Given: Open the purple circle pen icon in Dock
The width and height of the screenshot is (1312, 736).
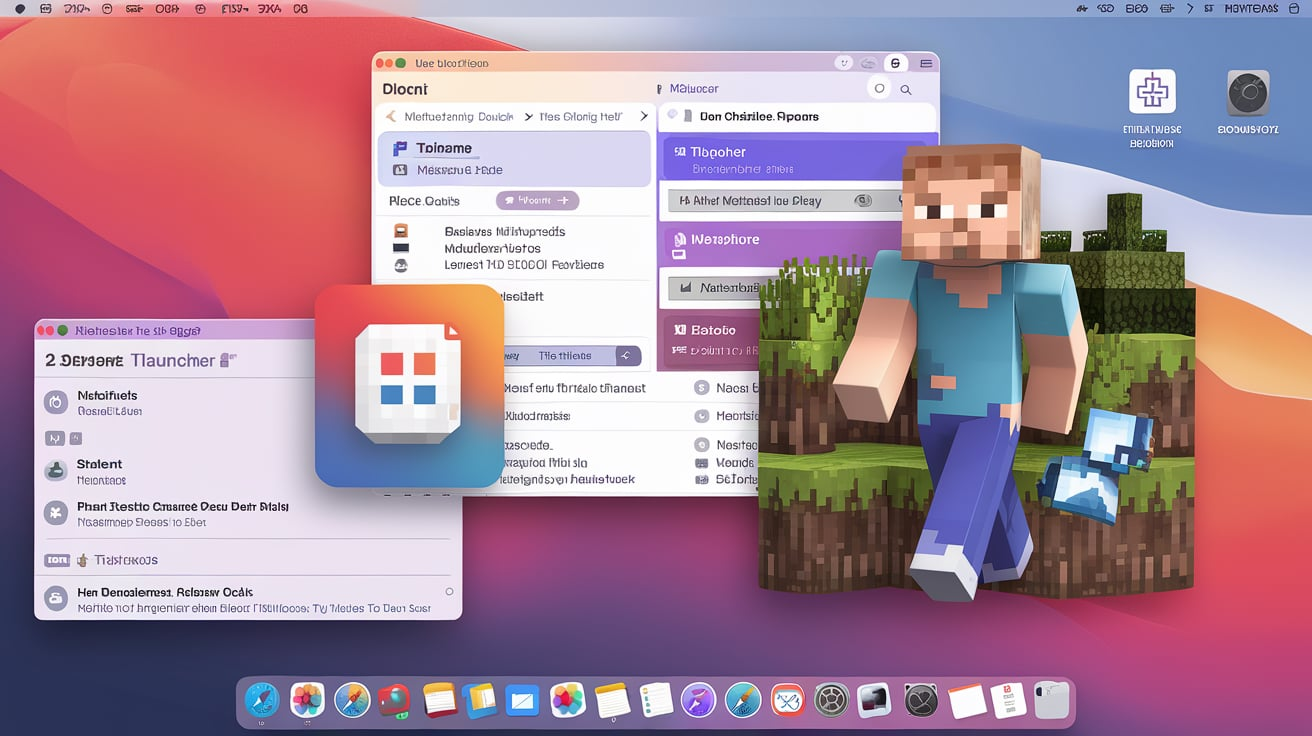Looking at the screenshot, I should [x=698, y=700].
